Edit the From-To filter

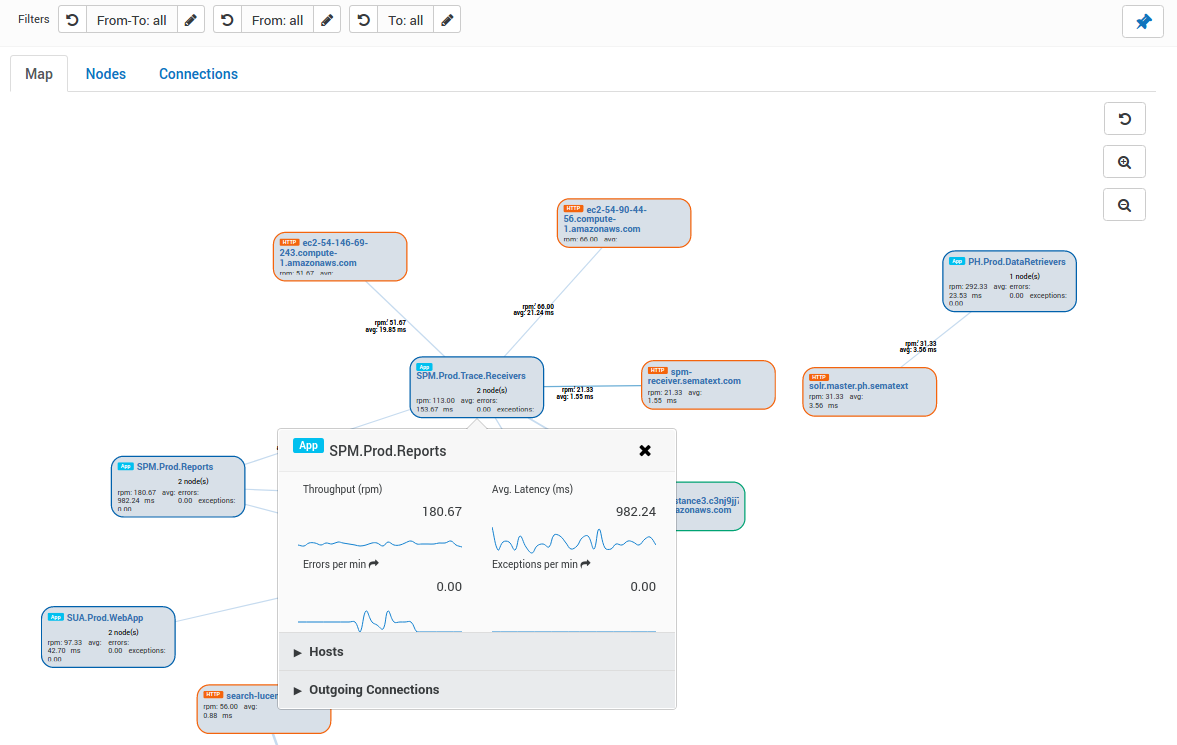[x=191, y=20]
